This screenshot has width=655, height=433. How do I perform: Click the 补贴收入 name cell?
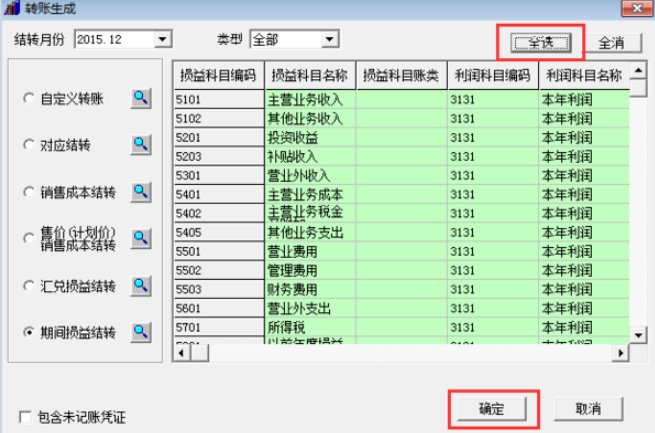pos(310,157)
